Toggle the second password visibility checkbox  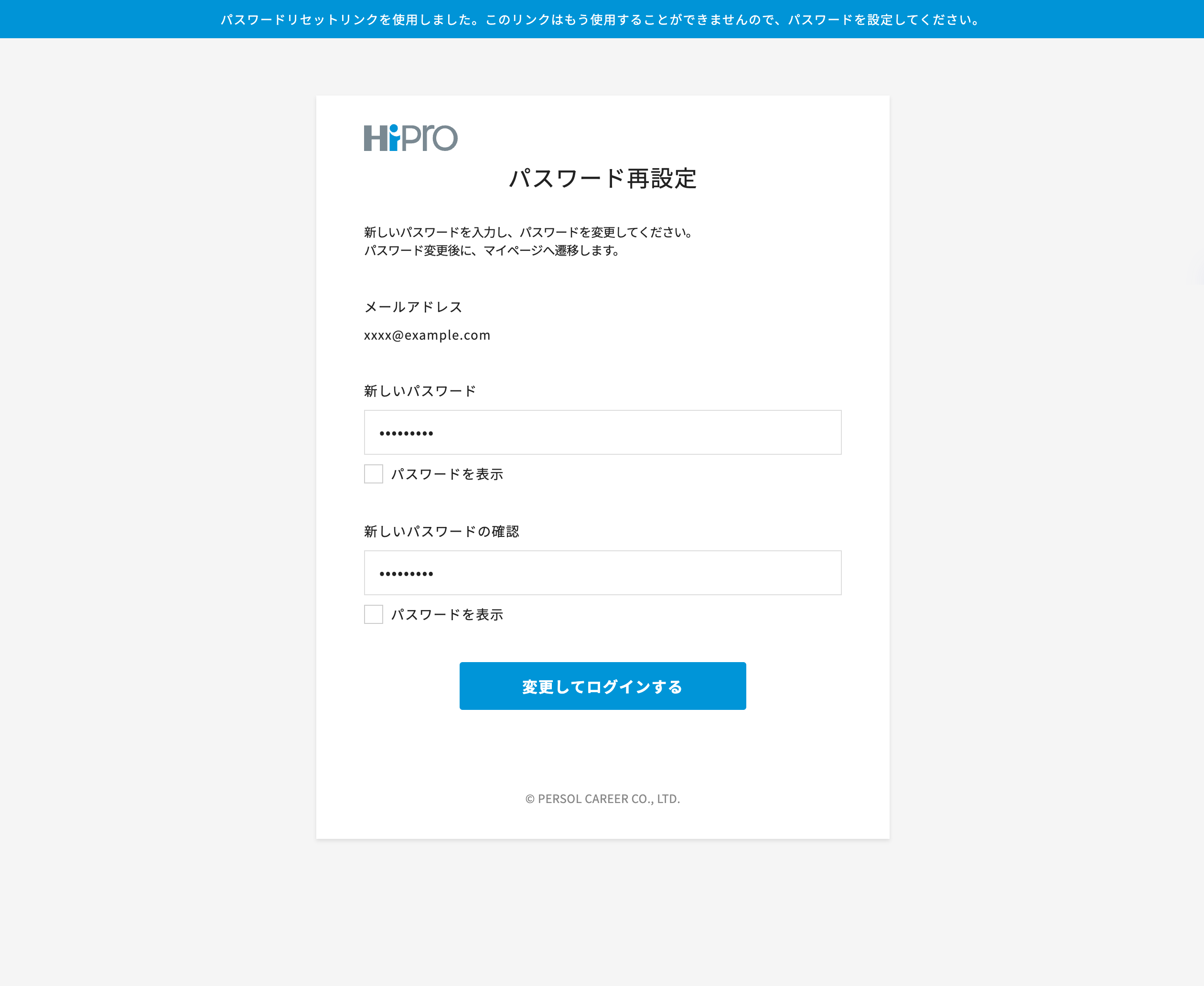(x=373, y=614)
